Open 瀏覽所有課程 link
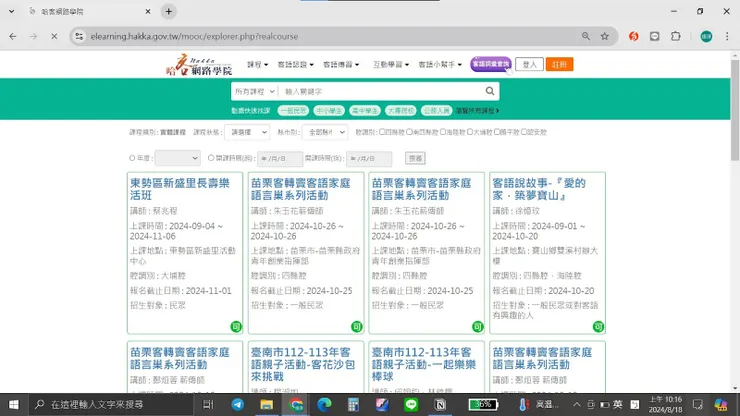 (477, 110)
